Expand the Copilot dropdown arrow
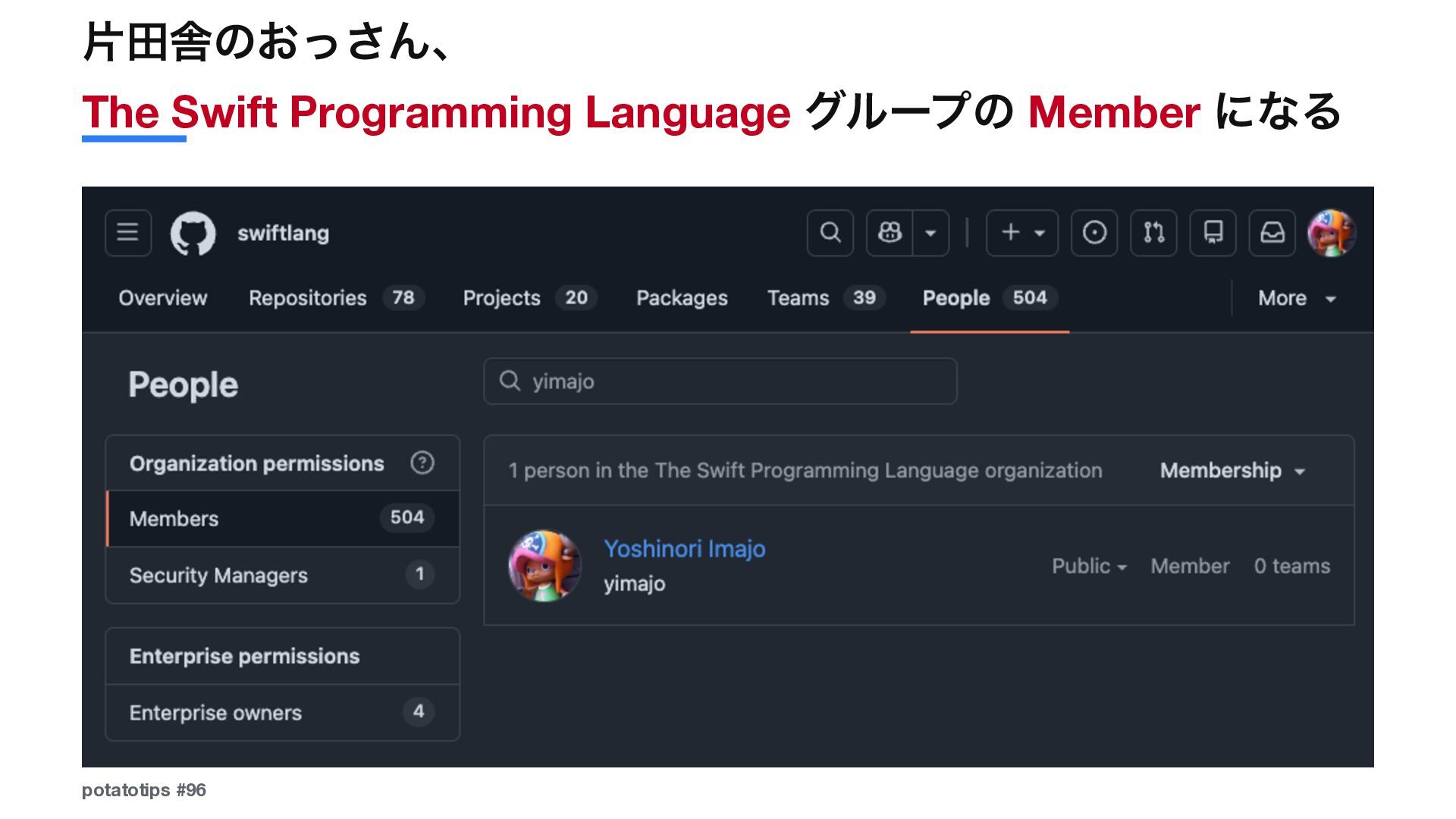The image size is (1456, 819). coord(930,233)
